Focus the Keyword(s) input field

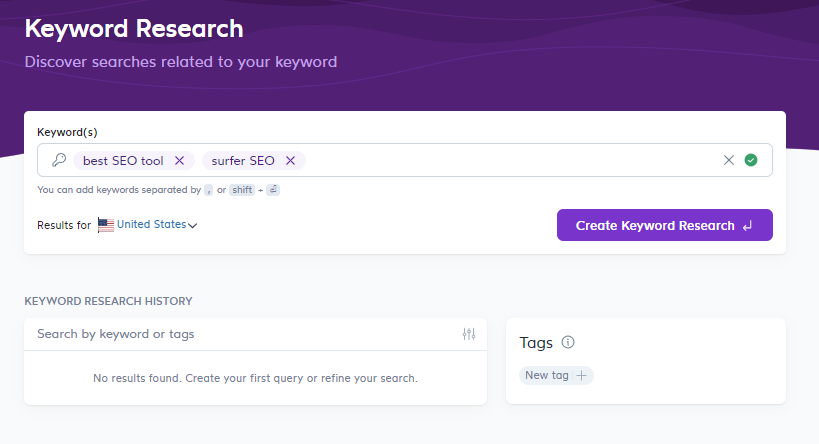pos(405,160)
